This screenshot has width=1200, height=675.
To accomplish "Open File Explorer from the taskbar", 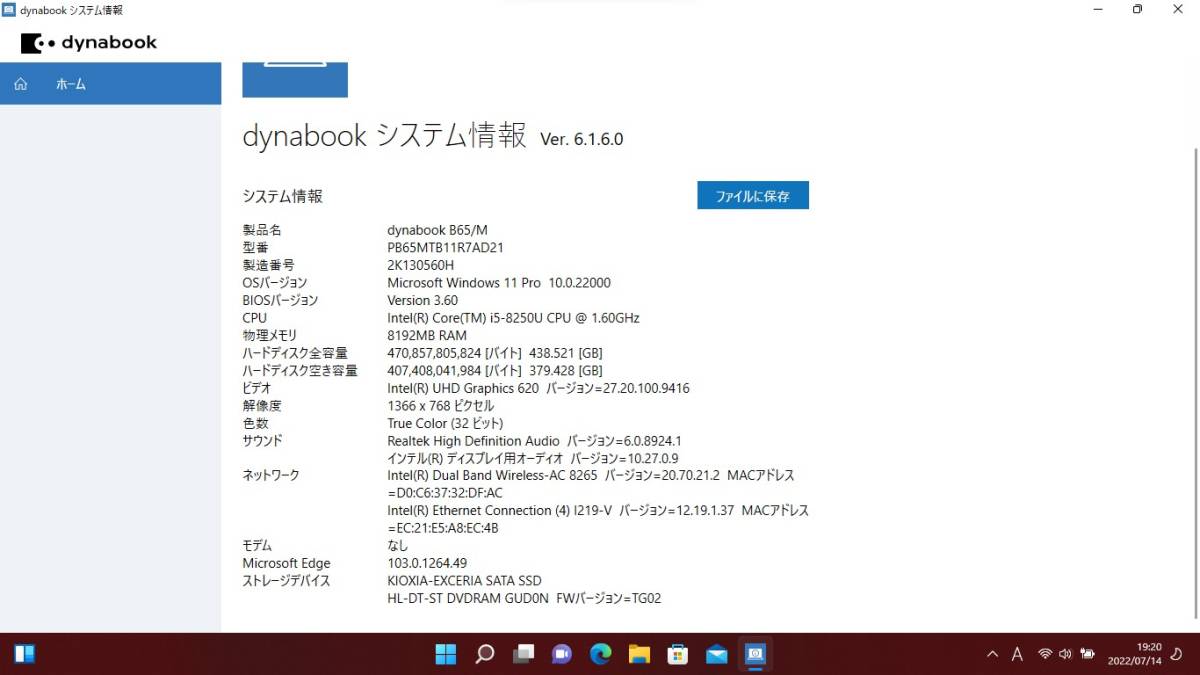I will [x=639, y=655].
